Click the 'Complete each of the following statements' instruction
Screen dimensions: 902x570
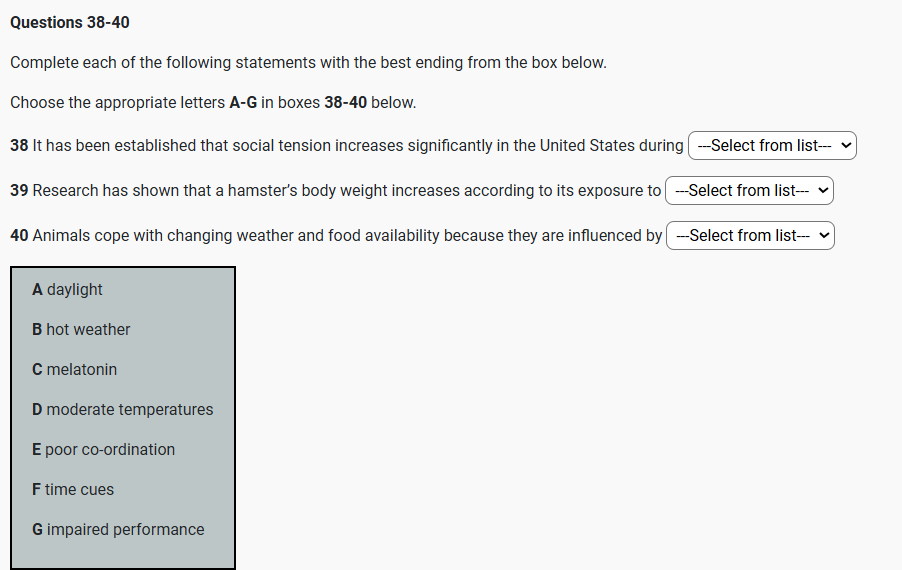pyautogui.click(x=308, y=63)
